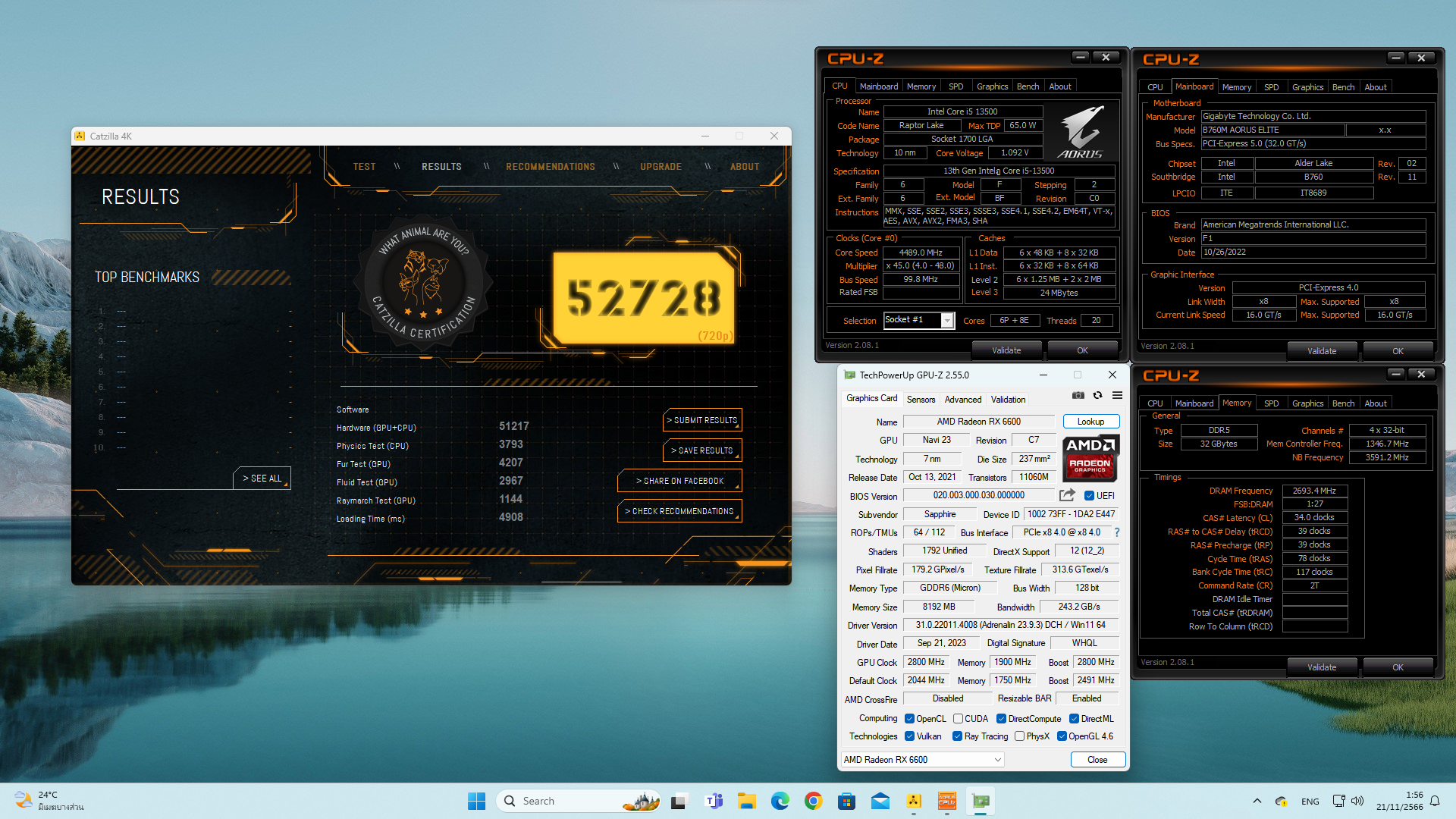
Task: Open the TEST tab in Catzilla
Action: click(364, 167)
